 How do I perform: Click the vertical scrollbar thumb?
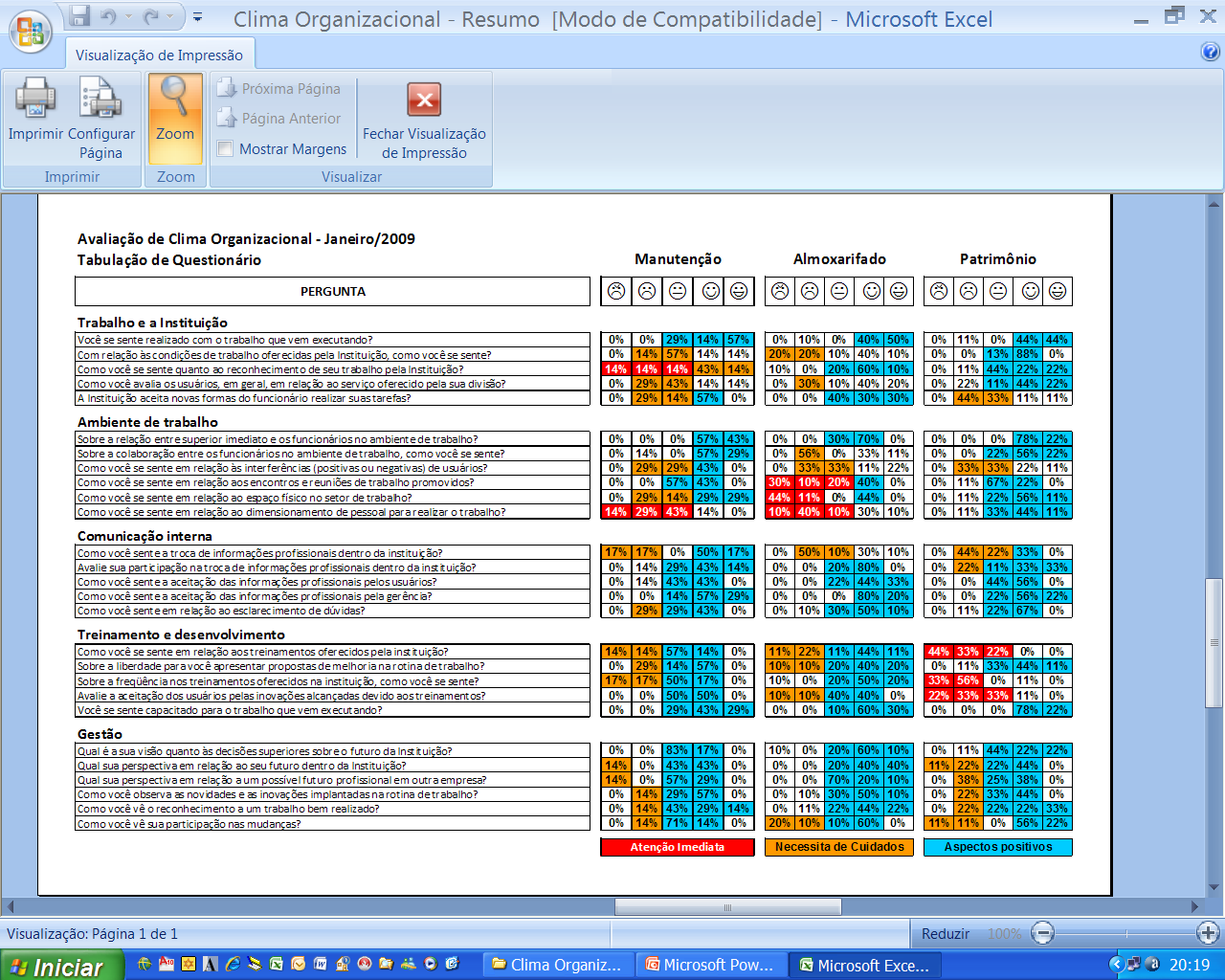point(1215,641)
